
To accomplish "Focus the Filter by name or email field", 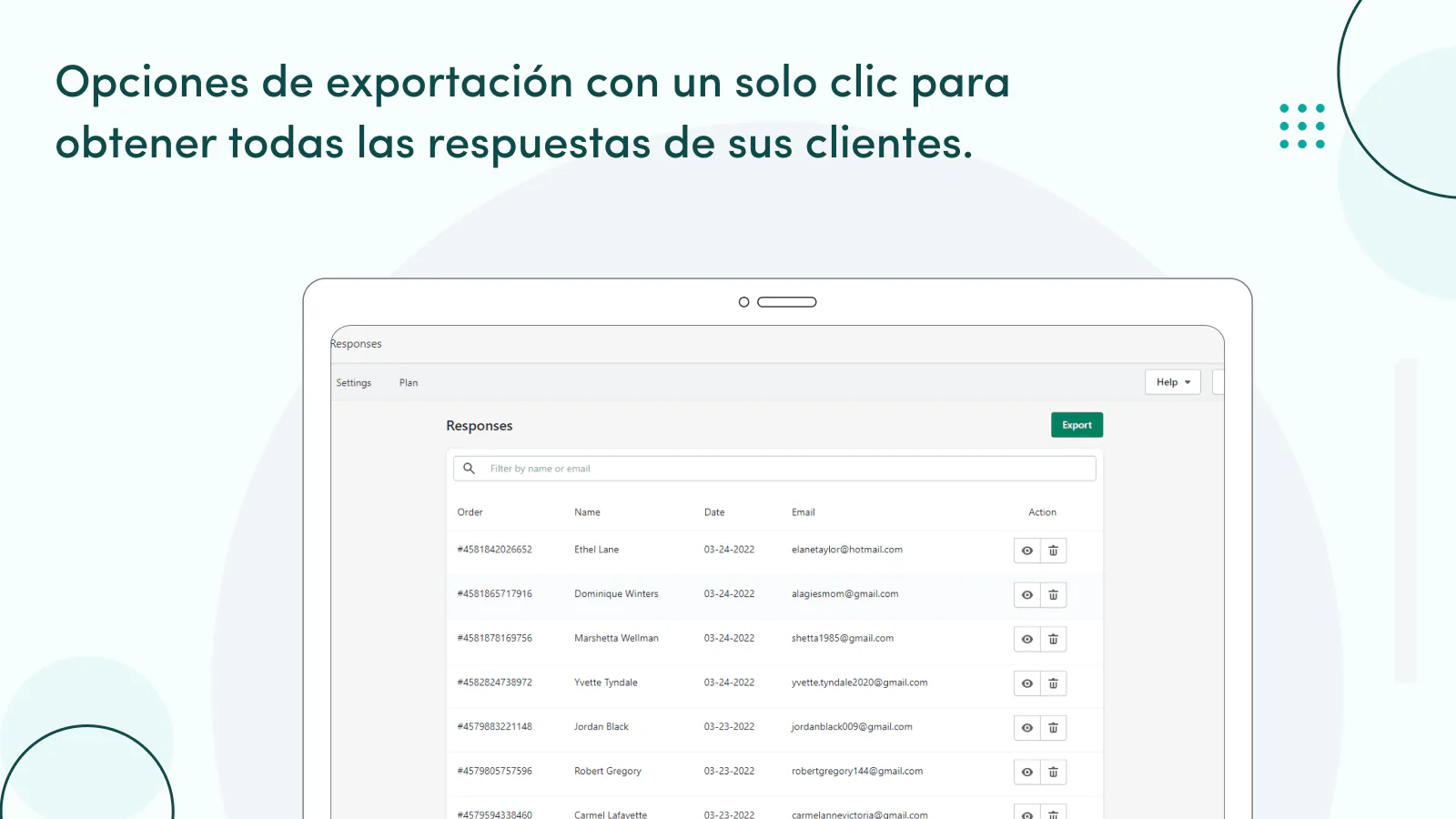I will pyautogui.click(x=774, y=469).
